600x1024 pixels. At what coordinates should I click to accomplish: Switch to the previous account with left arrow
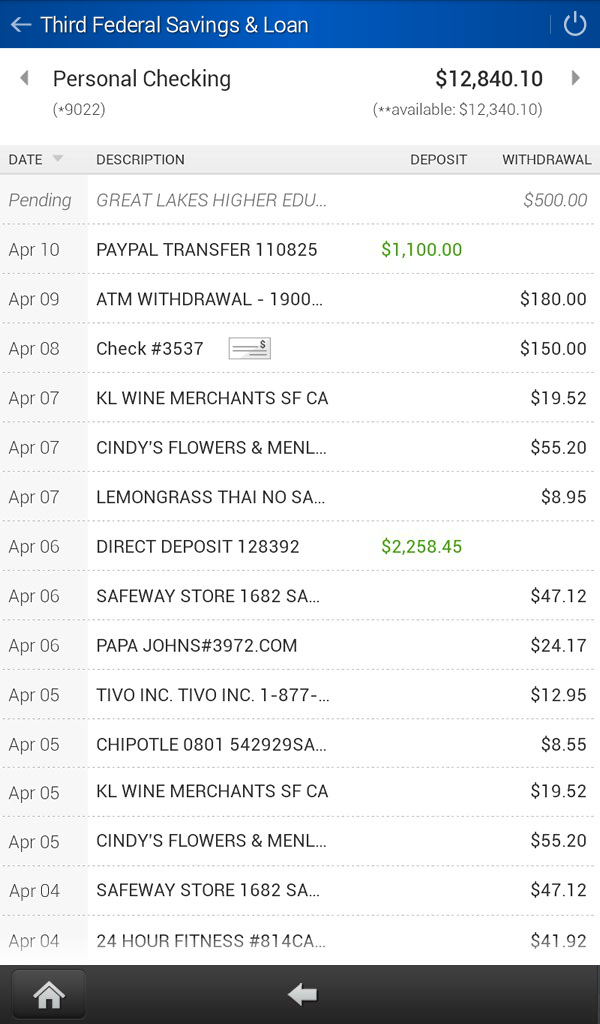coord(24,78)
